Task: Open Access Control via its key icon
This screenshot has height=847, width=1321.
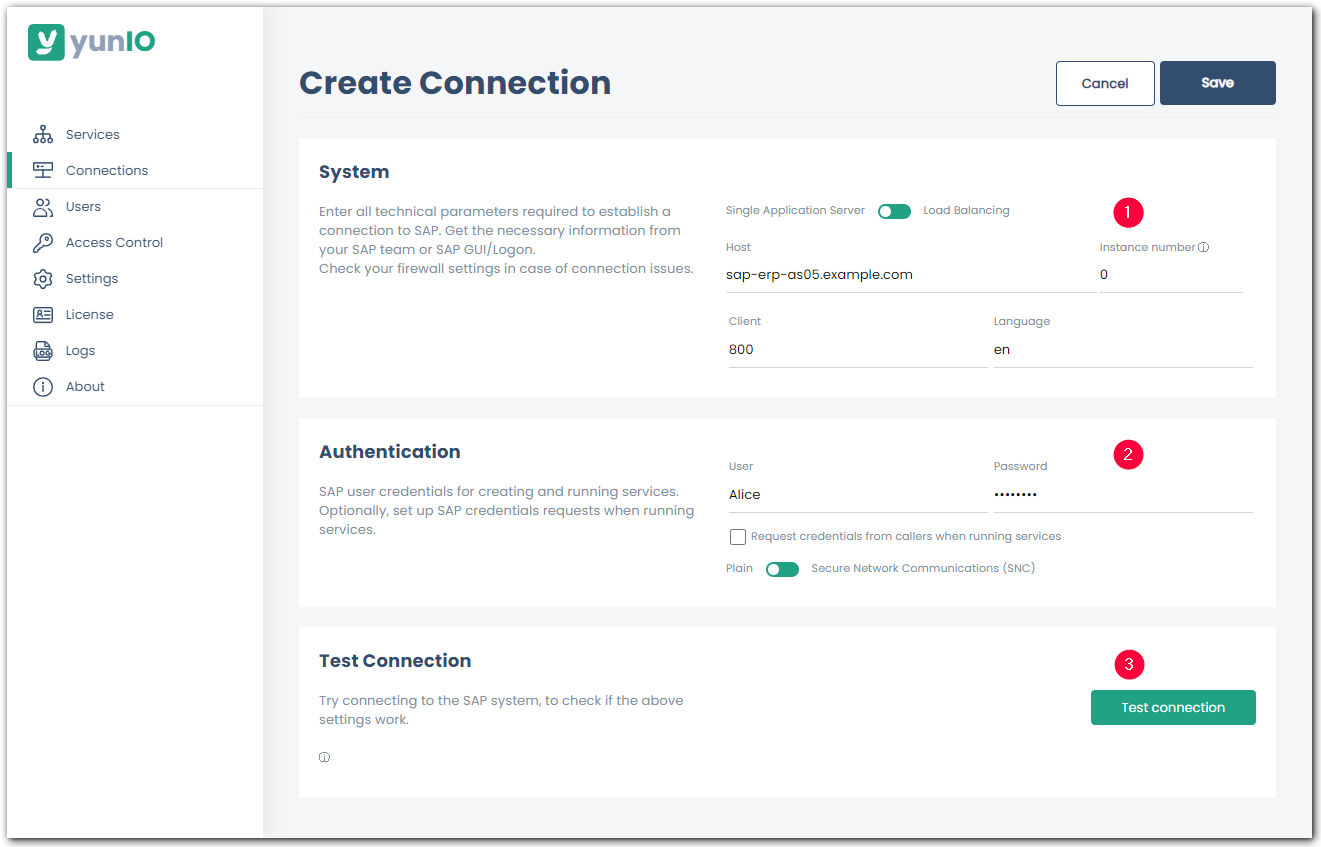Action: 44,242
